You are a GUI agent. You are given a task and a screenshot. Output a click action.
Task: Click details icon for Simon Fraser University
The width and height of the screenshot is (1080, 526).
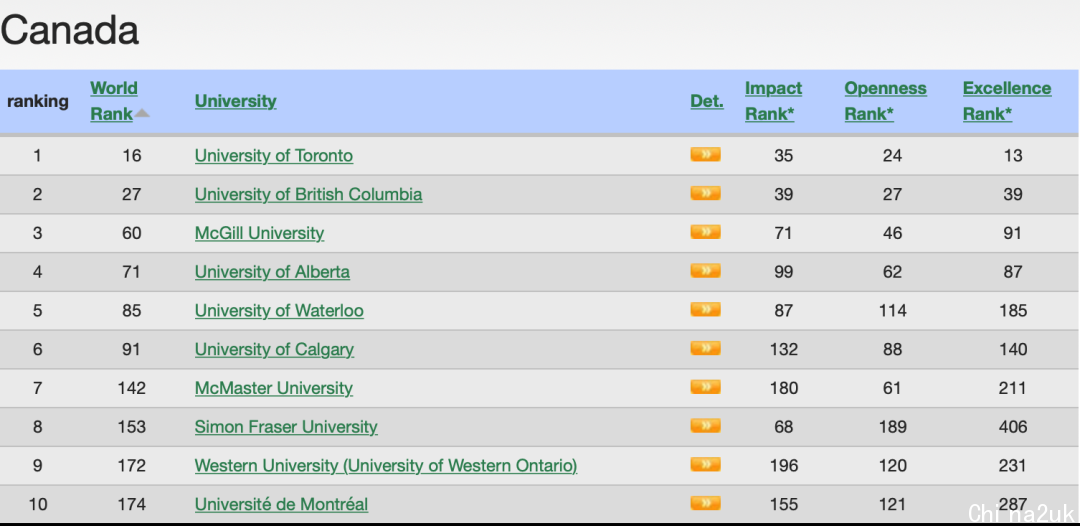(x=705, y=426)
